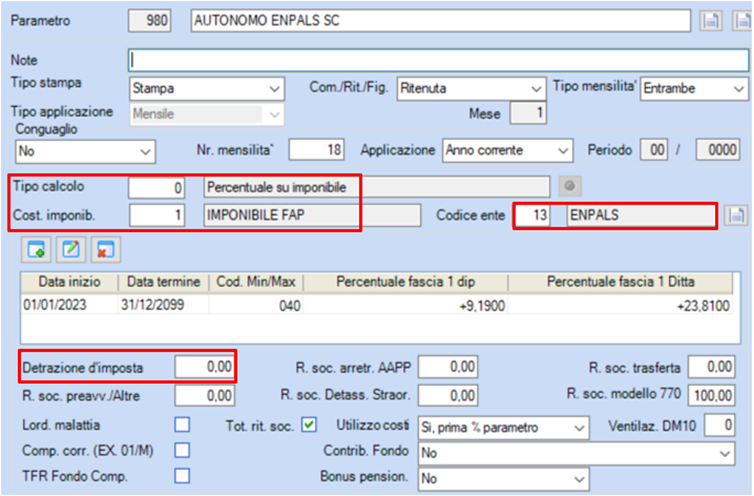The height and width of the screenshot is (496, 754).
Task: Click the Note text field
Action: click(x=439, y=61)
